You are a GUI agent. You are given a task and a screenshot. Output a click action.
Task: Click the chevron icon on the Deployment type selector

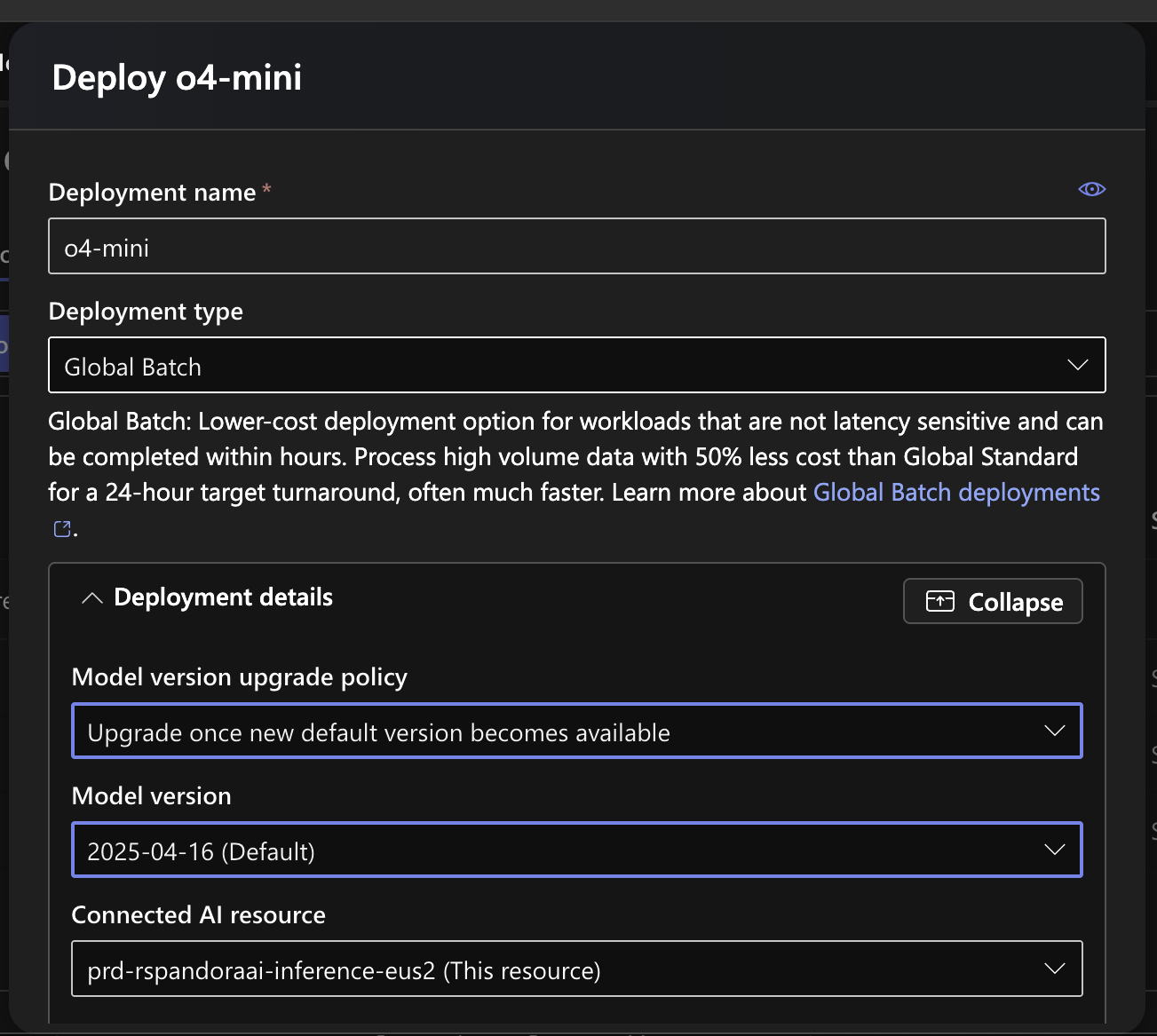(1077, 364)
